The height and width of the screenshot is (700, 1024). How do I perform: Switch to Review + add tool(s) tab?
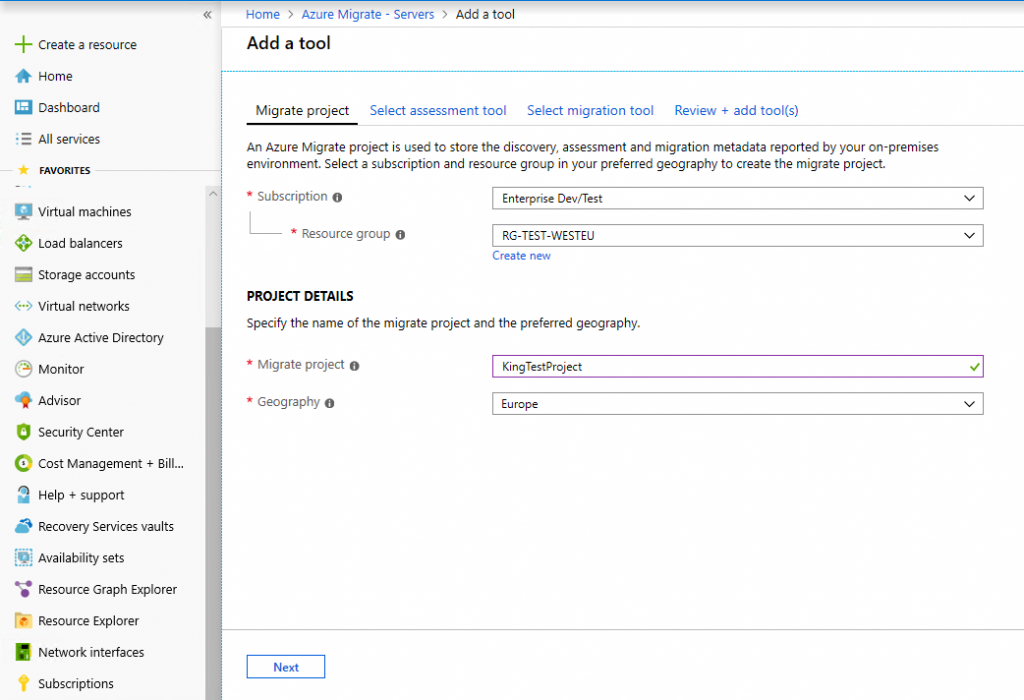pyautogui.click(x=736, y=110)
